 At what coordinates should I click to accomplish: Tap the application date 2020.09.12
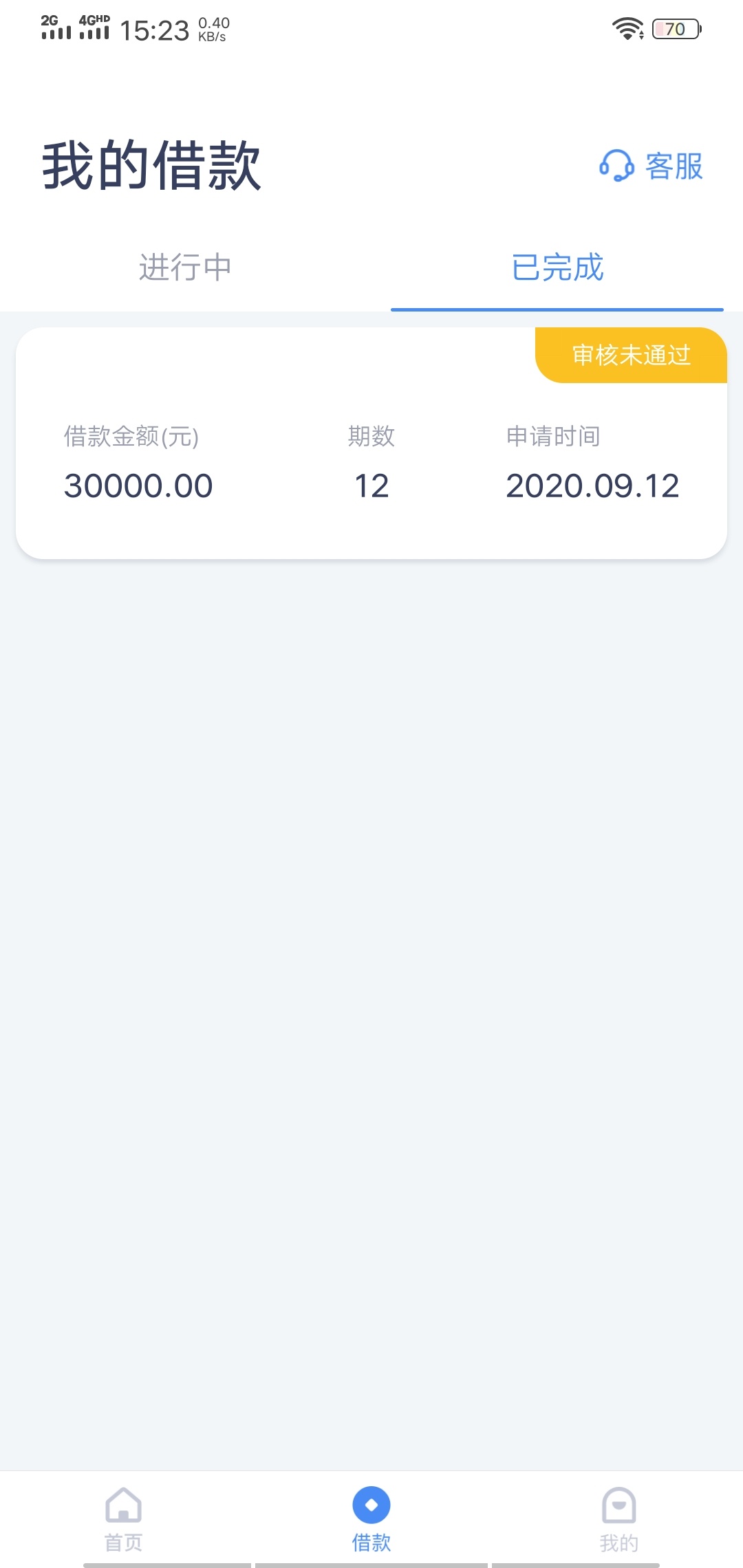tap(592, 486)
